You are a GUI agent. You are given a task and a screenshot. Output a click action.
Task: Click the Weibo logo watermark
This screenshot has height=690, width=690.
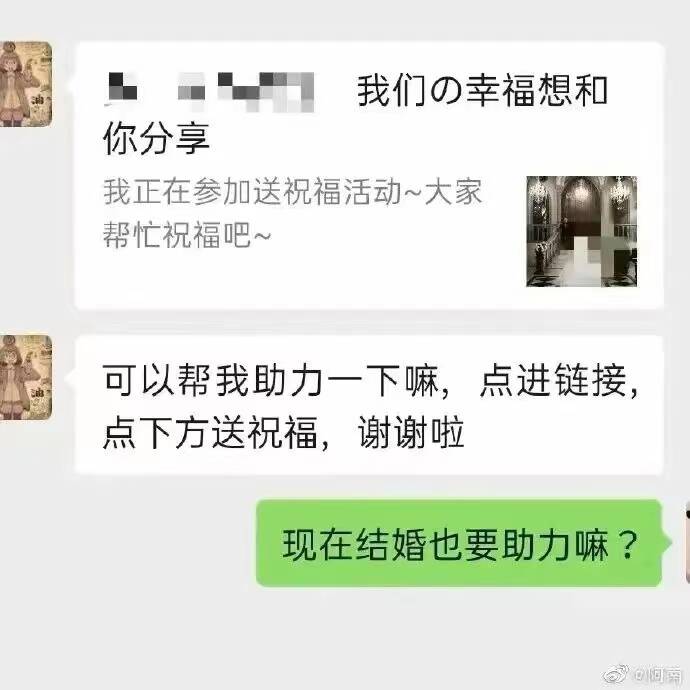615,675
